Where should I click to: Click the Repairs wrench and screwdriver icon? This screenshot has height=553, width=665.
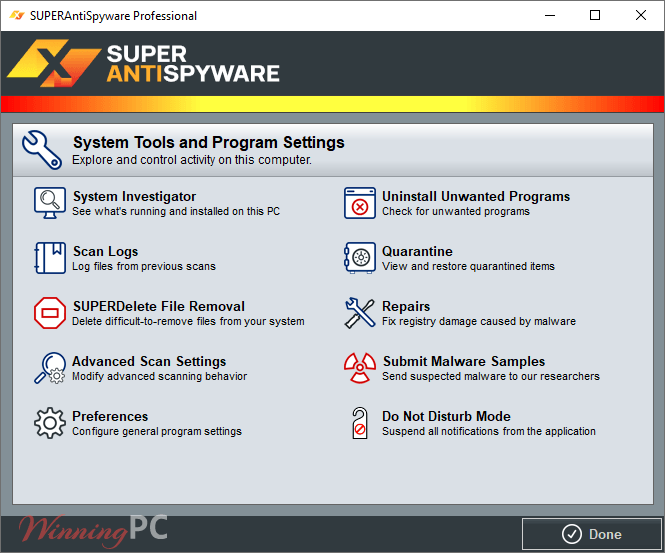coord(360,313)
